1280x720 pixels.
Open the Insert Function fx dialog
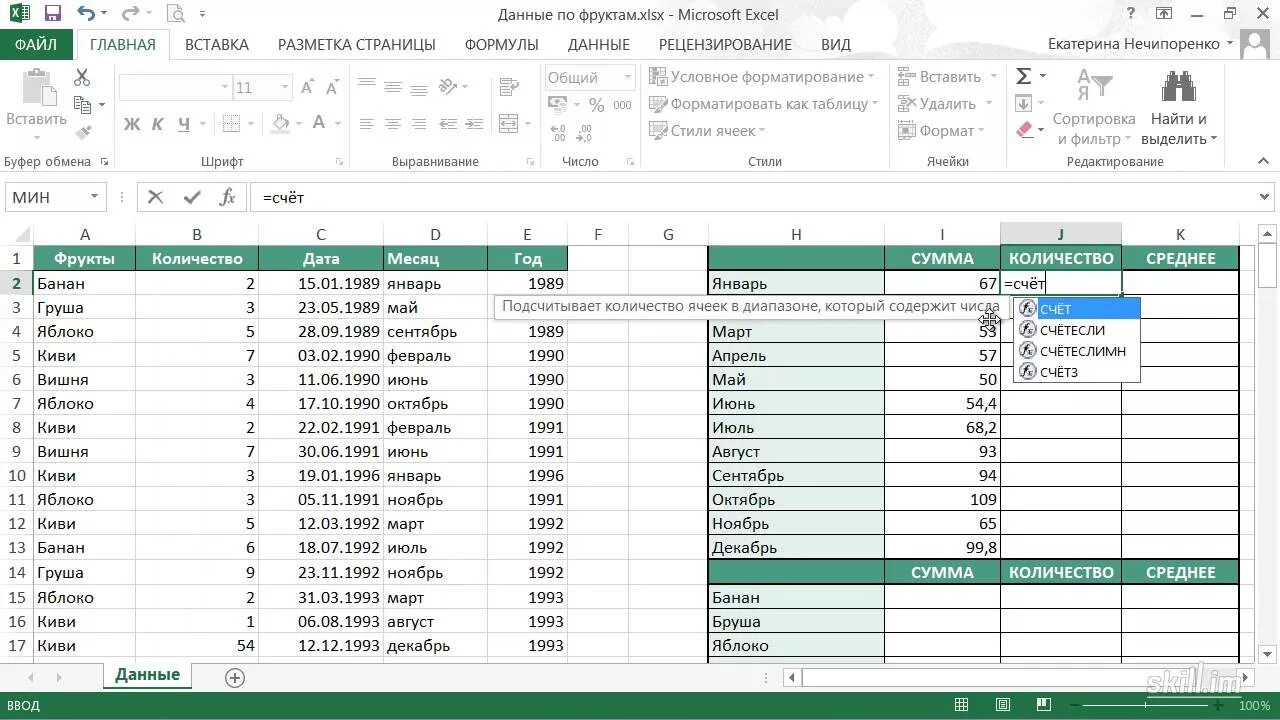pos(227,197)
